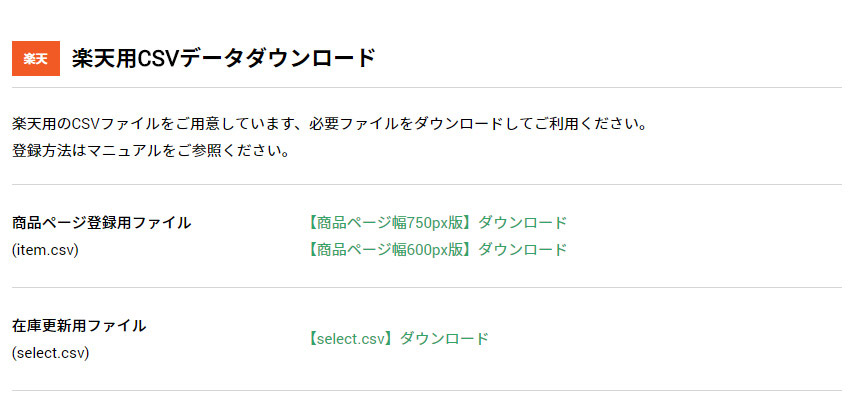Click the (item.csv) filename text

coord(46,250)
